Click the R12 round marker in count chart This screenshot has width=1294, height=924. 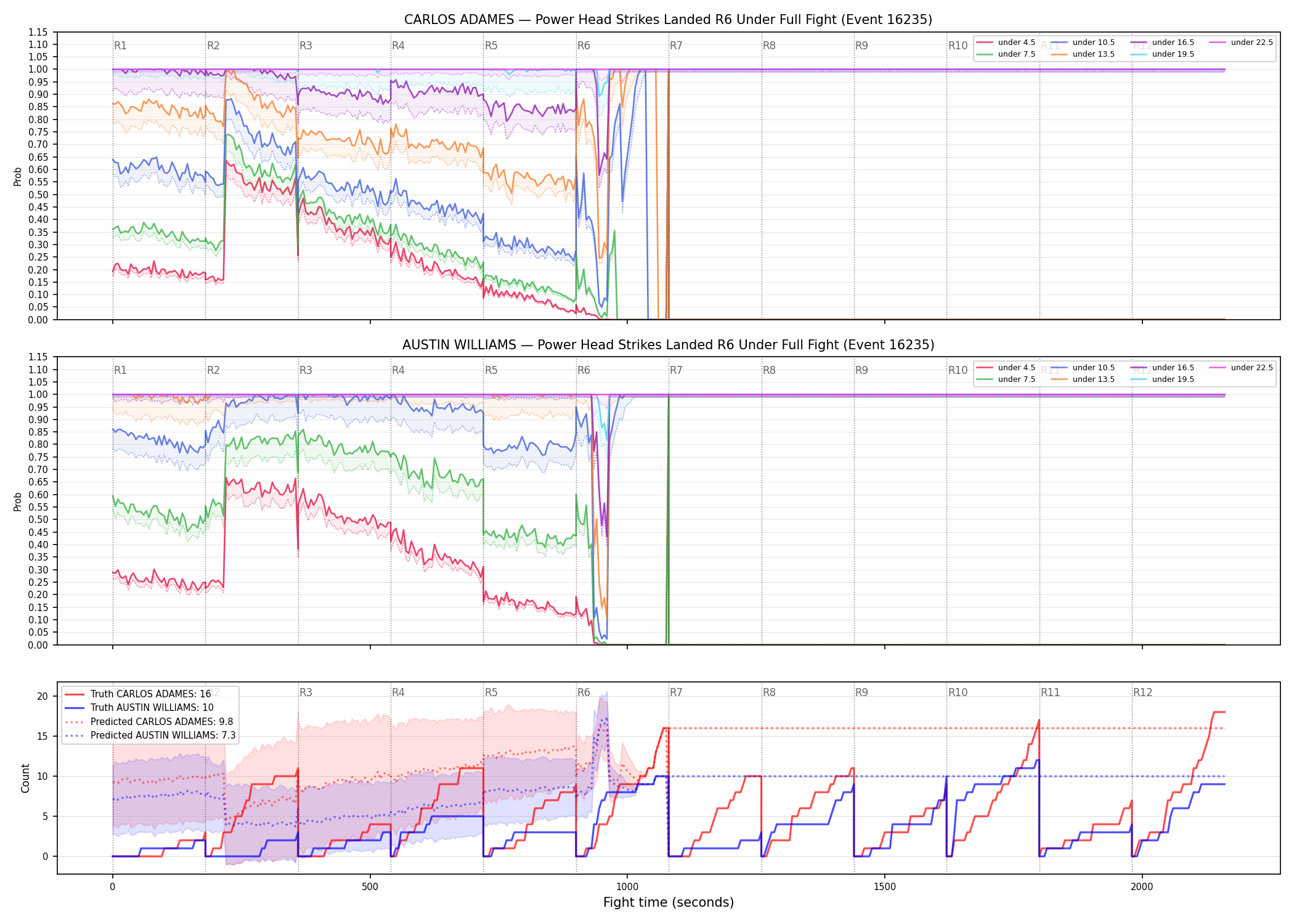tap(1142, 692)
